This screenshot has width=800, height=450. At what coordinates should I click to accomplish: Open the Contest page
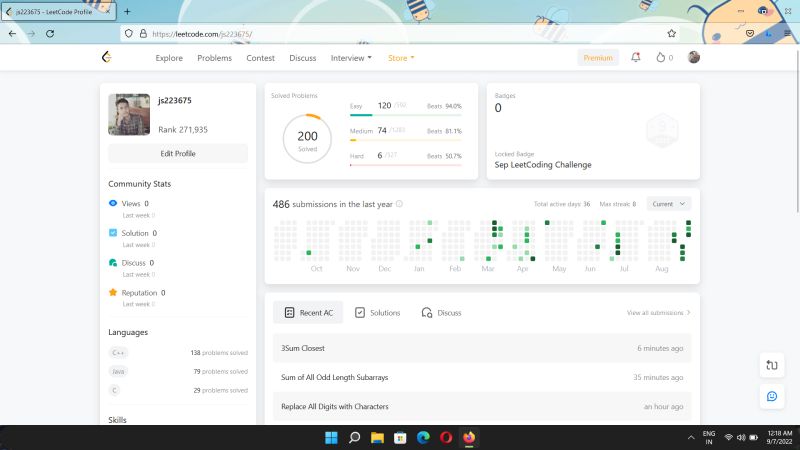coord(260,58)
